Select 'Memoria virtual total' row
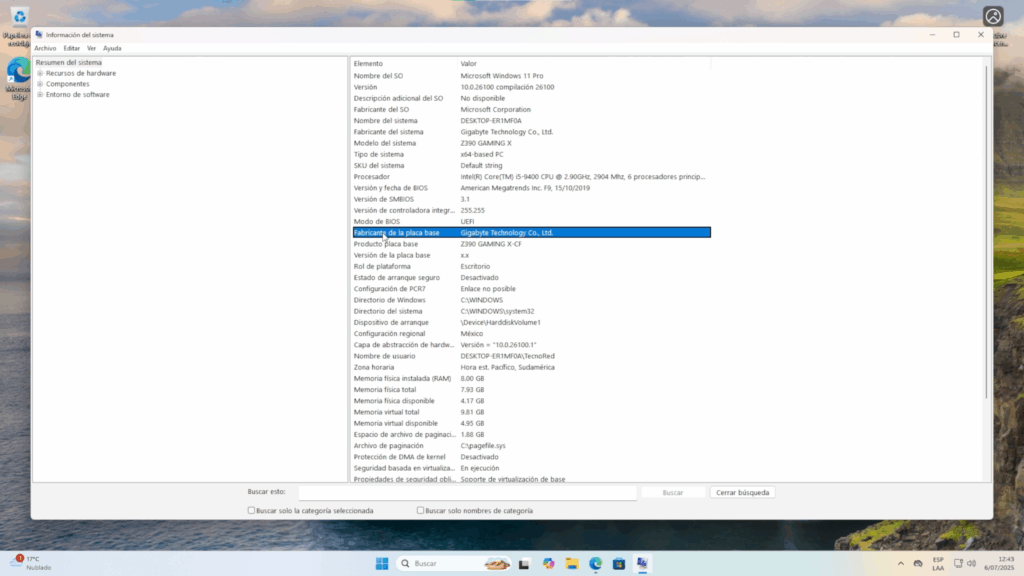This screenshot has height=576, width=1024. (531, 412)
